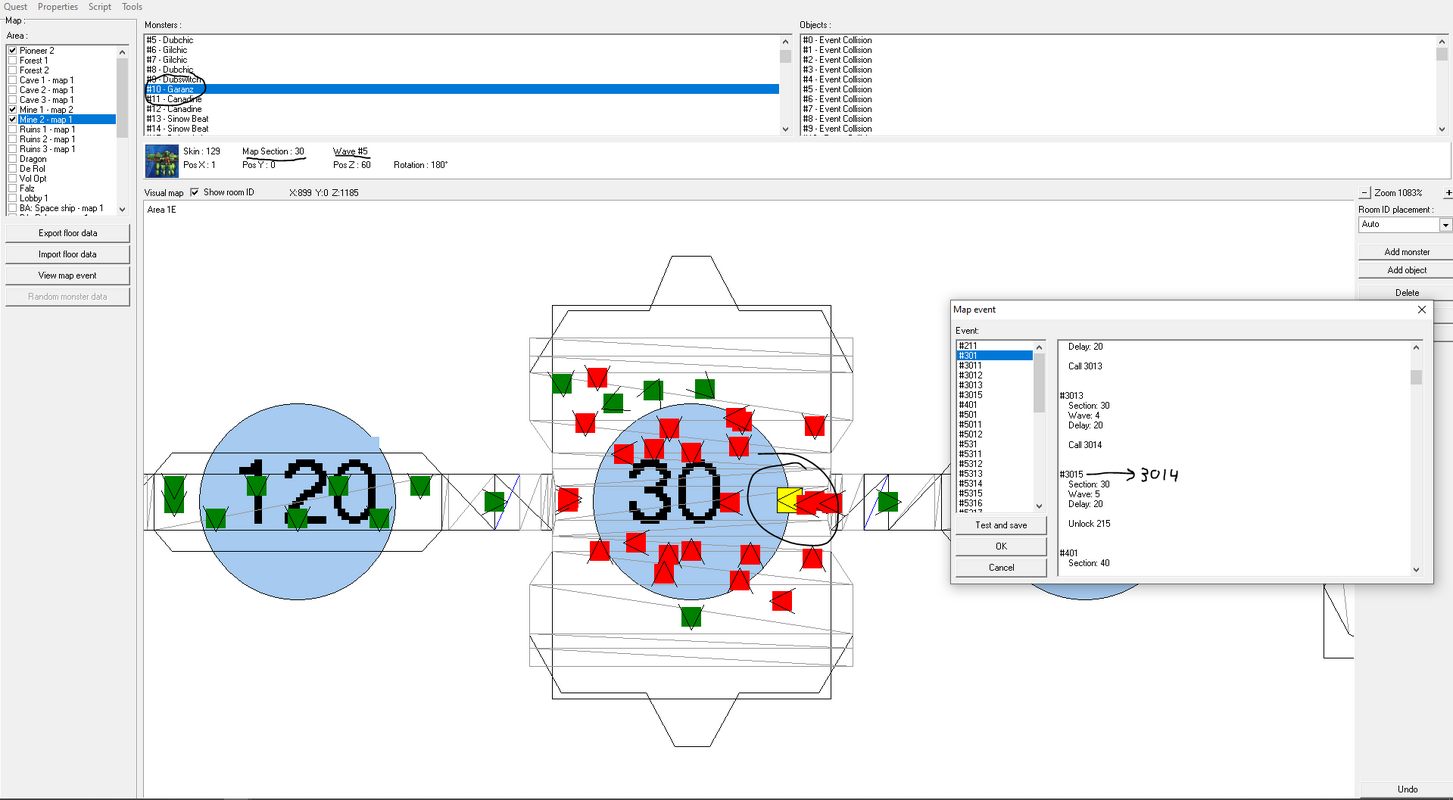
Task: Click the zoom out minus button
Action: click(1364, 192)
